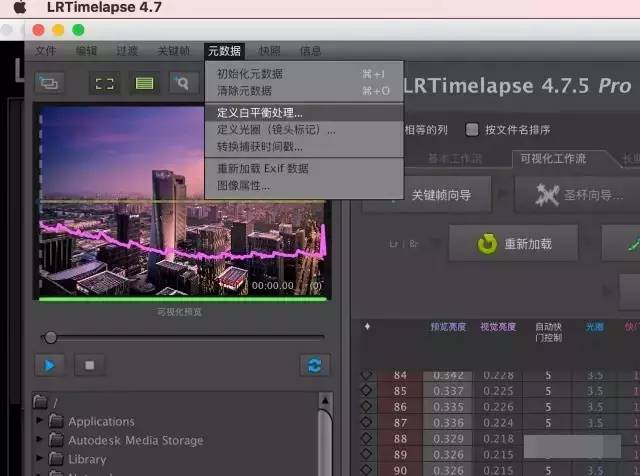640x476 pixels.
Task: Open the Apple menu
Action: [19, 8]
